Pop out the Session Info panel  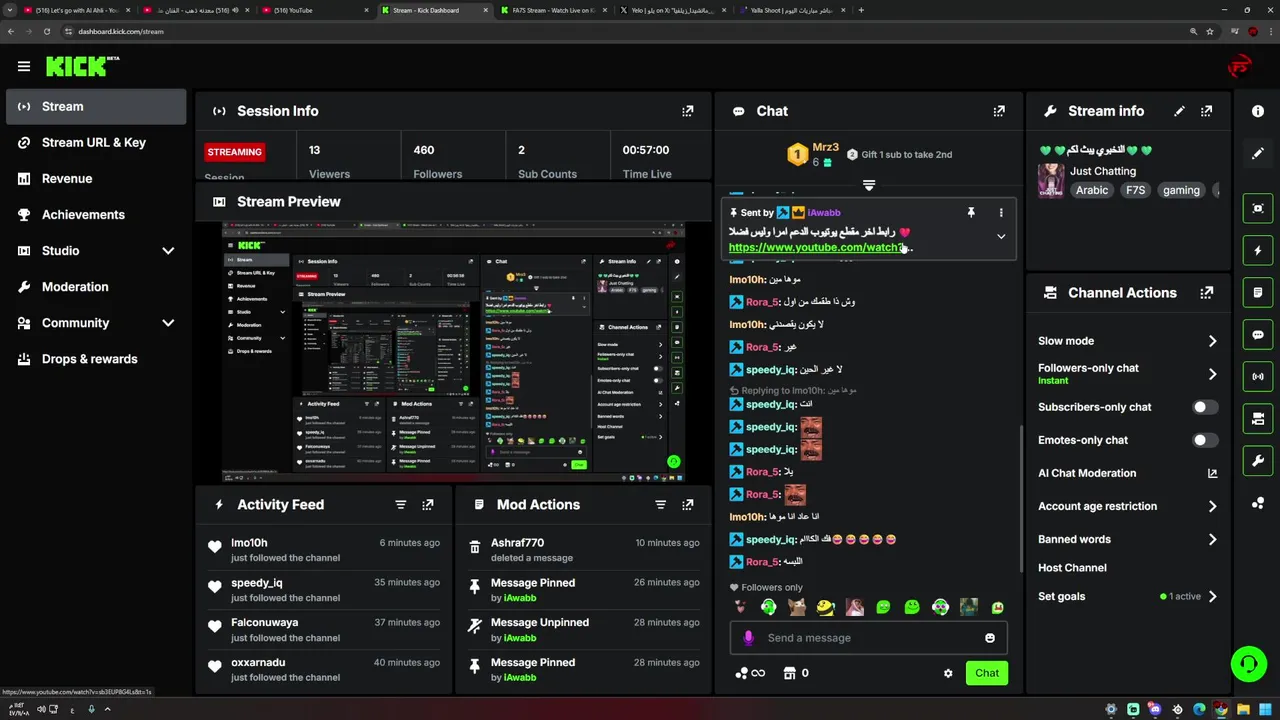687,111
